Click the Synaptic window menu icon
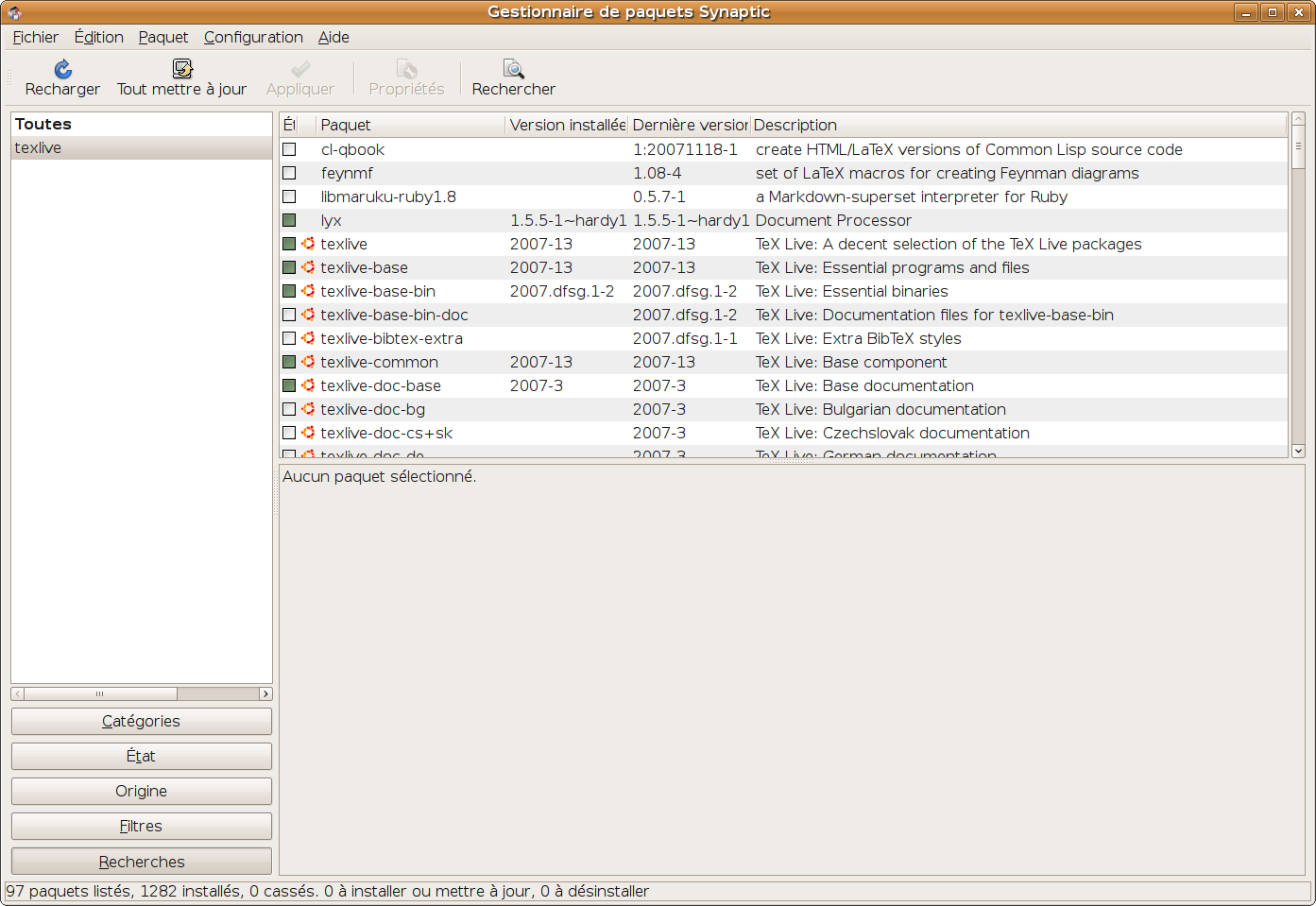The width and height of the screenshot is (1316, 906). tap(14, 12)
